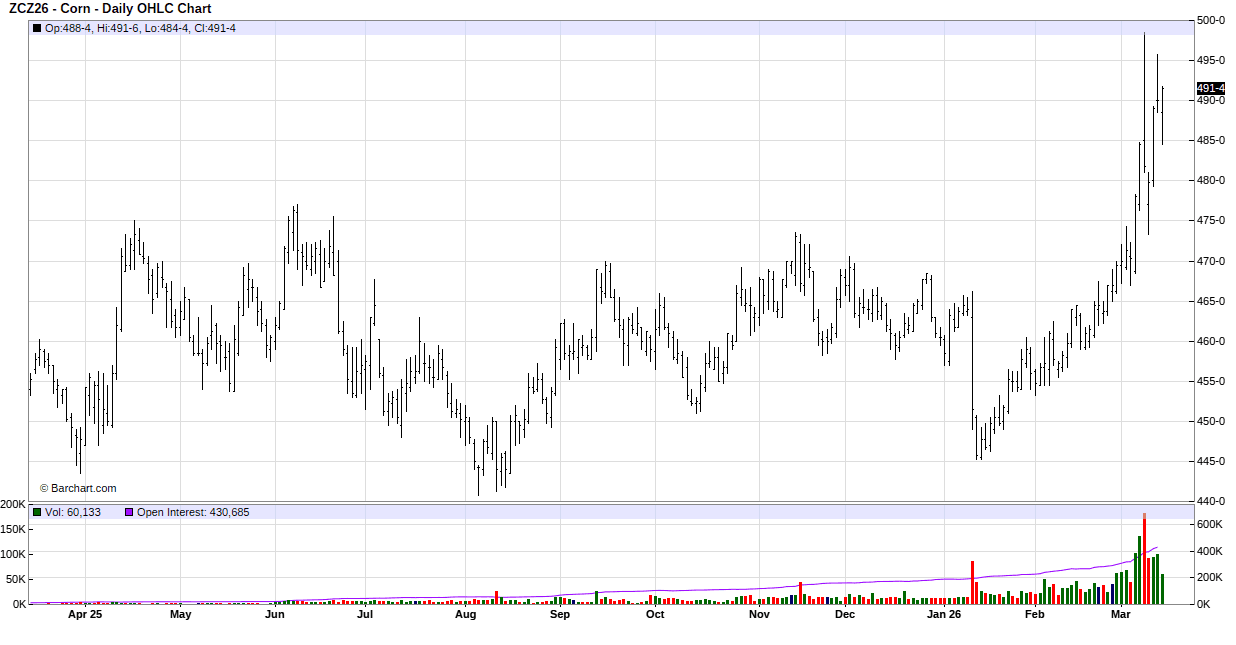The width and height of the screenshot is (1236, 645).
Task: Select the Mar label on date axis
Action: coord(1121,615)
